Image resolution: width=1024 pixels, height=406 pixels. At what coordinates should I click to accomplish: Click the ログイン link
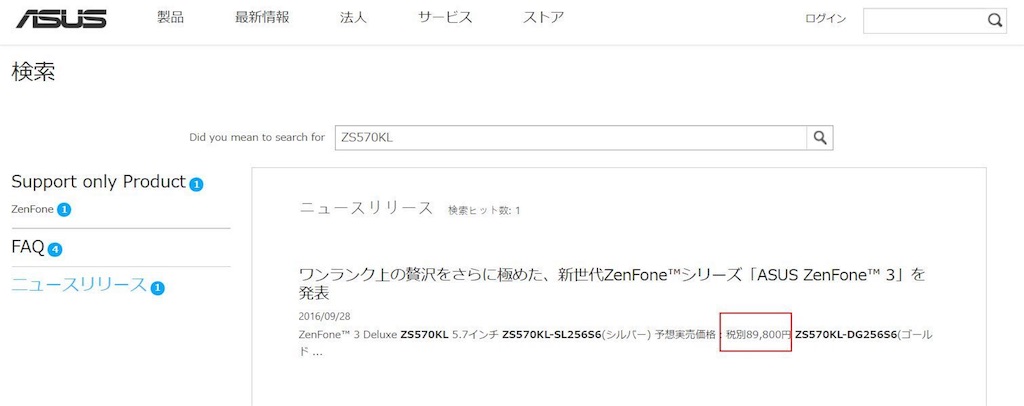(x=825, y=19)
